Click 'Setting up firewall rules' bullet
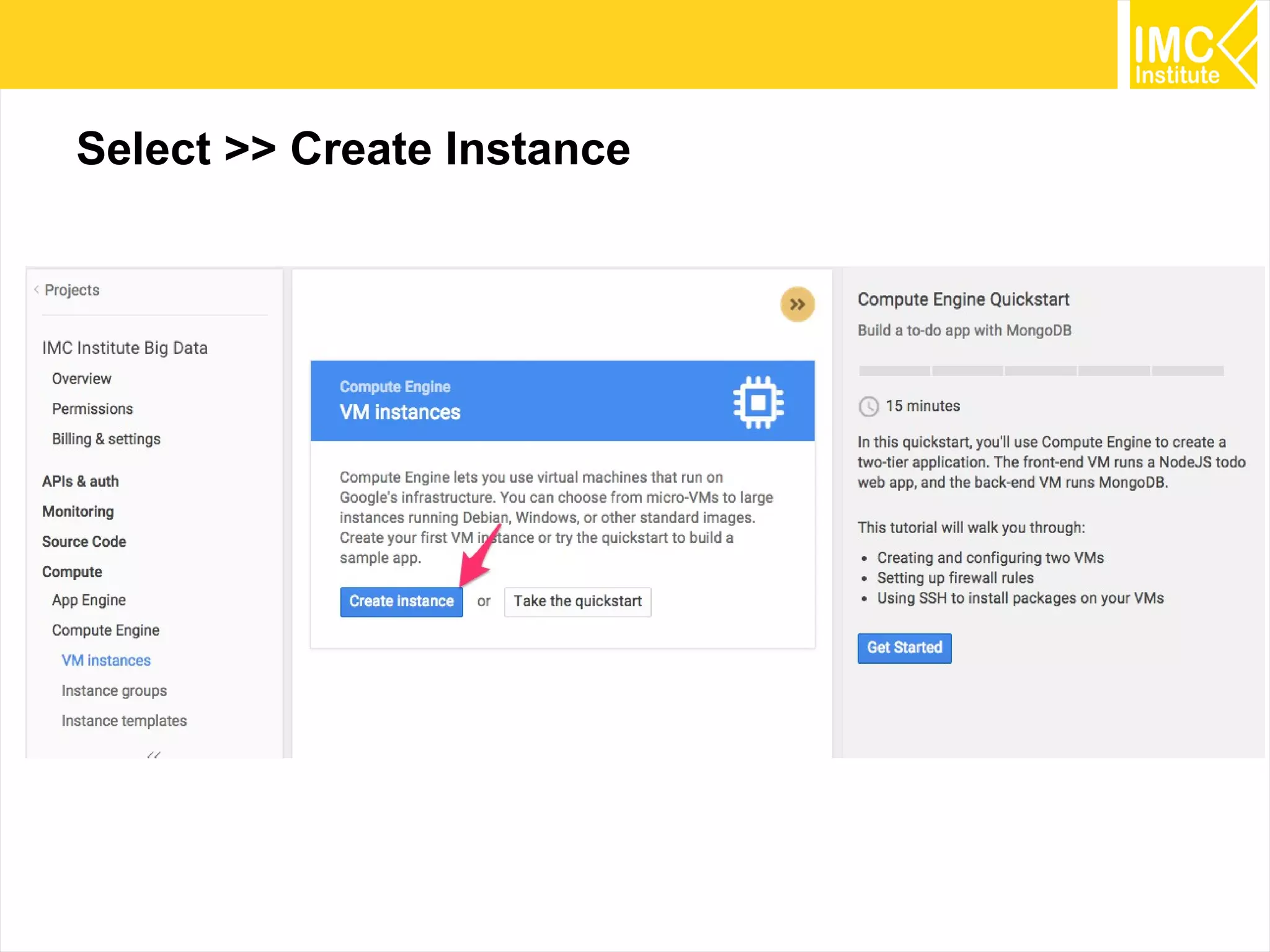This screenshot has height=952, width=1270. tap(955, 578)
